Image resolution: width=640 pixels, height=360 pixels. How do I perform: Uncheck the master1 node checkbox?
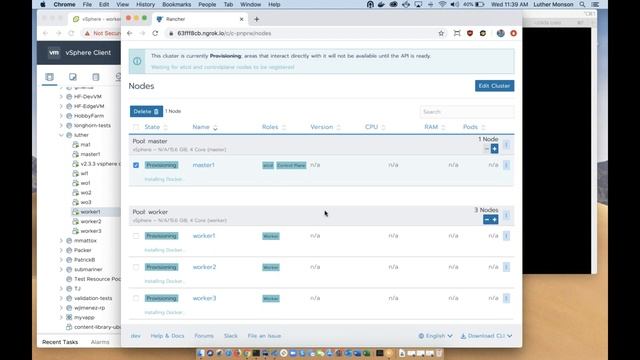click(x=136, y=165)
